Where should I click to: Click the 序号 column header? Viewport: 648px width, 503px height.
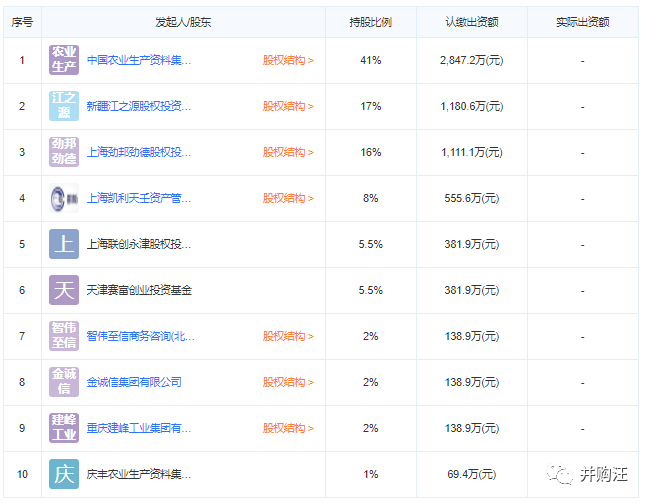click(x=22, y=22)
